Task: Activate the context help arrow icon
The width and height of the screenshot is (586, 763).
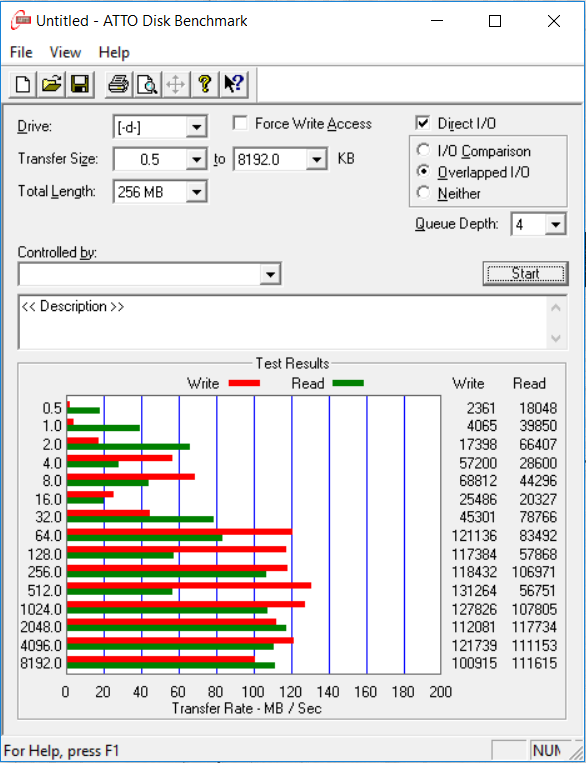Action: pos(234,84)
